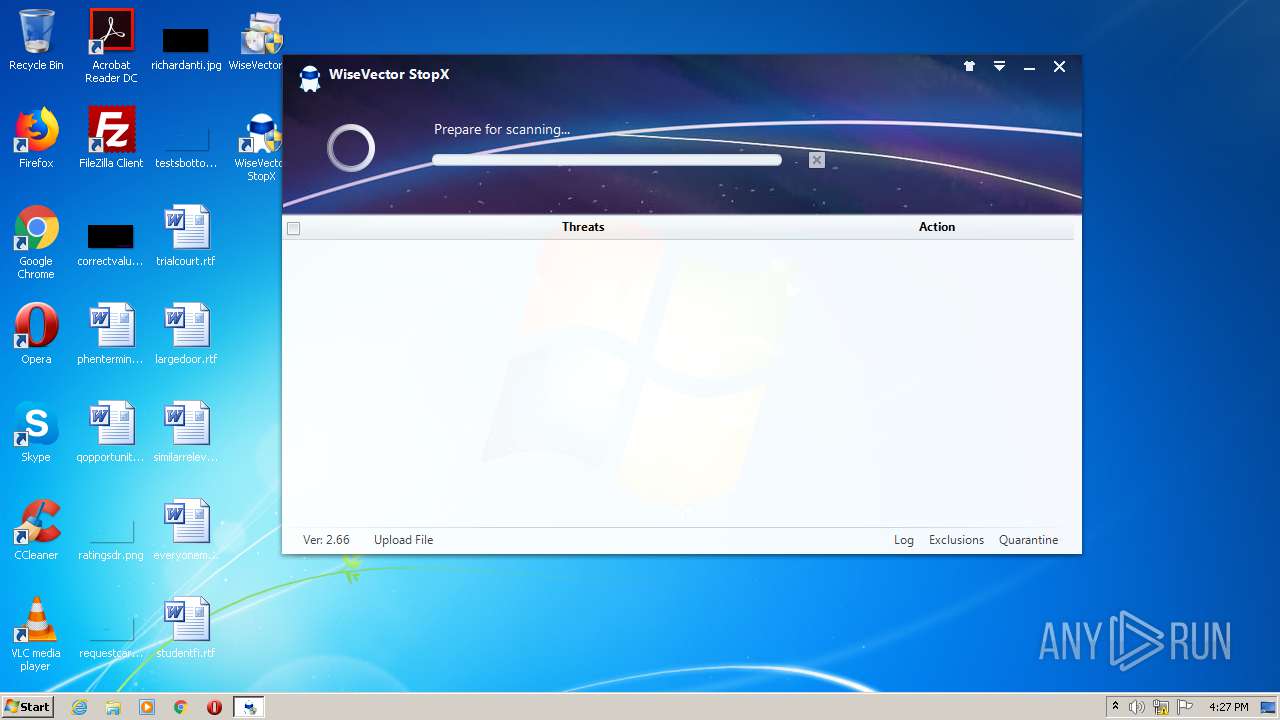Viewport: 1280px width, 720px height.
Task: Select the phentermin document on desktop
Action: pos(111,335)
